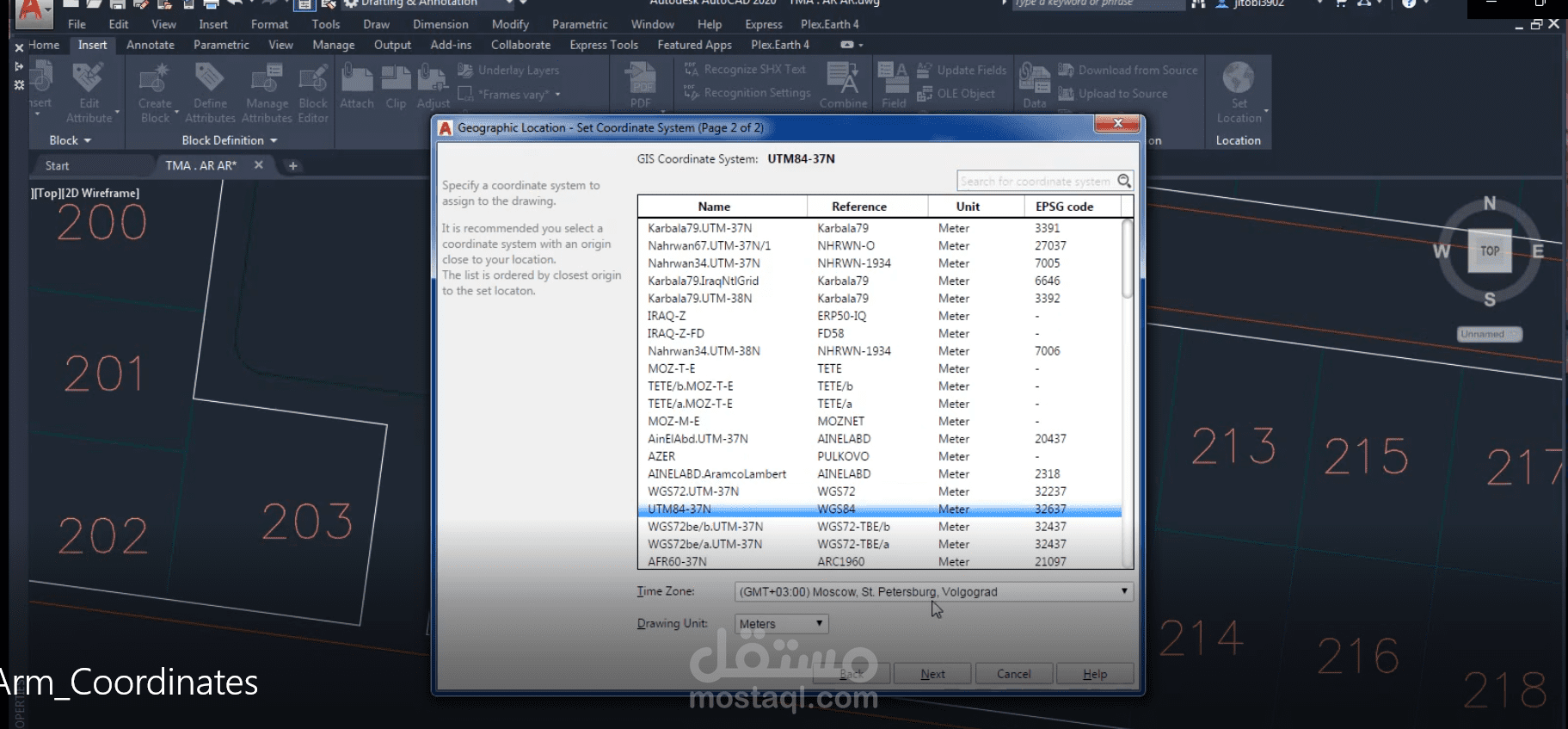Open the Unnamed UCS dropdown below ViewCube
The height and width of the screenshot is (729, 1568).
tap(1490, 334)
